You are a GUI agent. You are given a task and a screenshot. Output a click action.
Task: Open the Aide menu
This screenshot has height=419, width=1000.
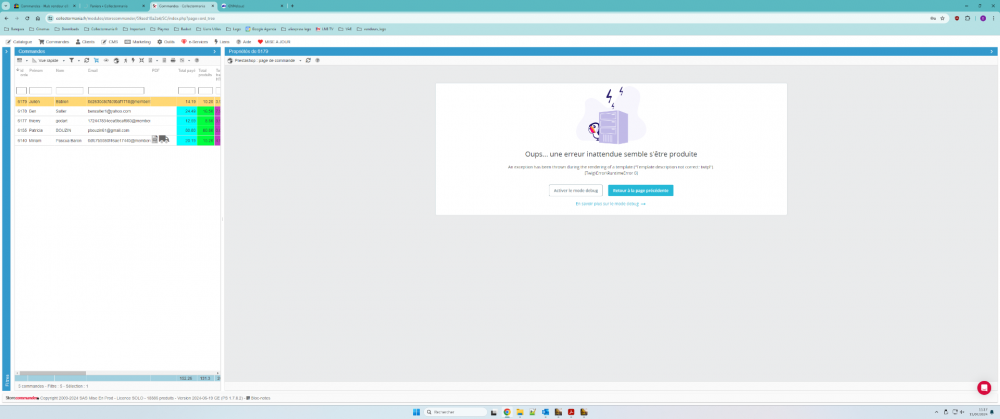244,41
